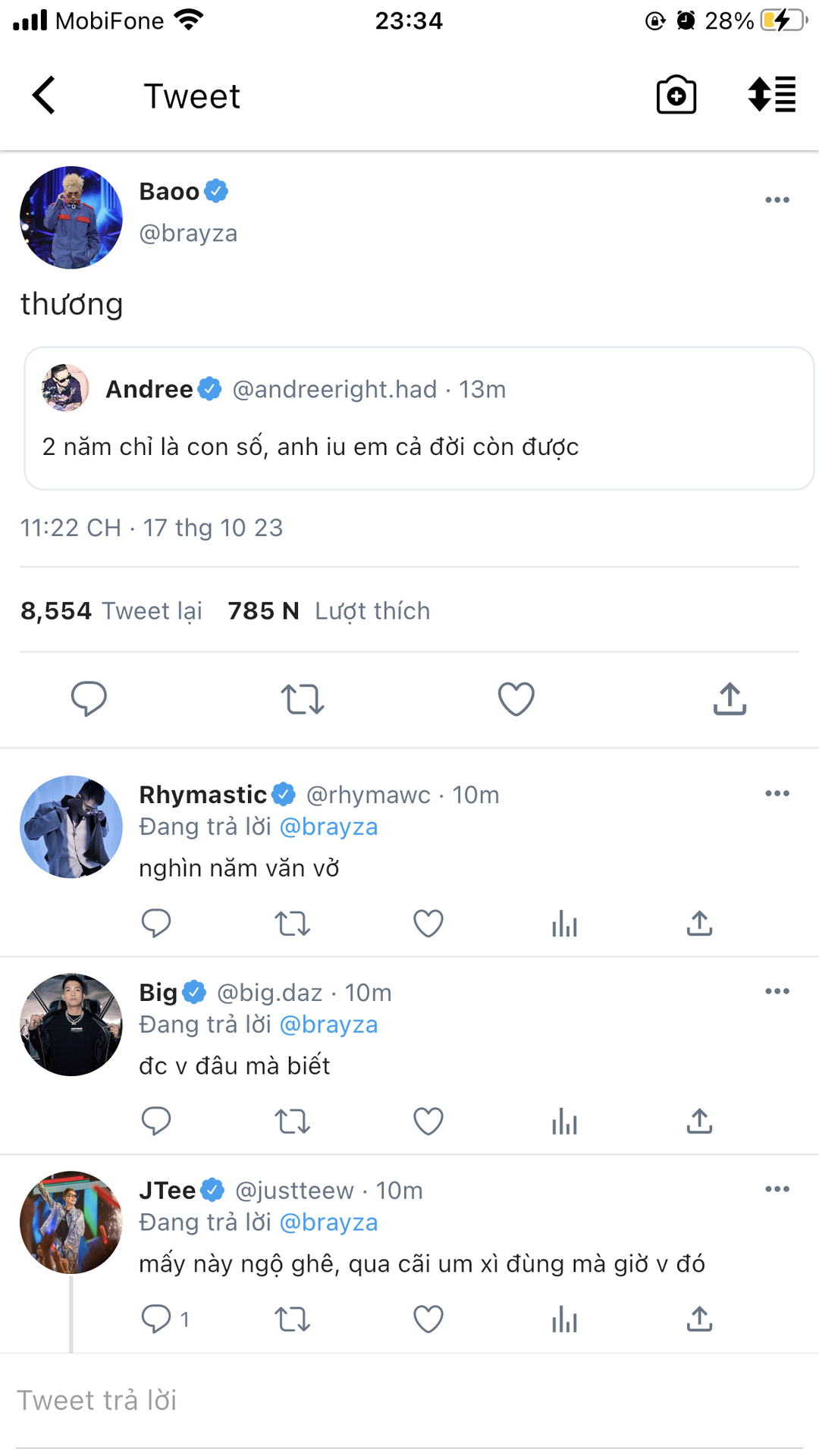Open the @brayza mention in Rhymastic's reply
This screenshot has height=1456, width=819.
[x=328, y=827]
